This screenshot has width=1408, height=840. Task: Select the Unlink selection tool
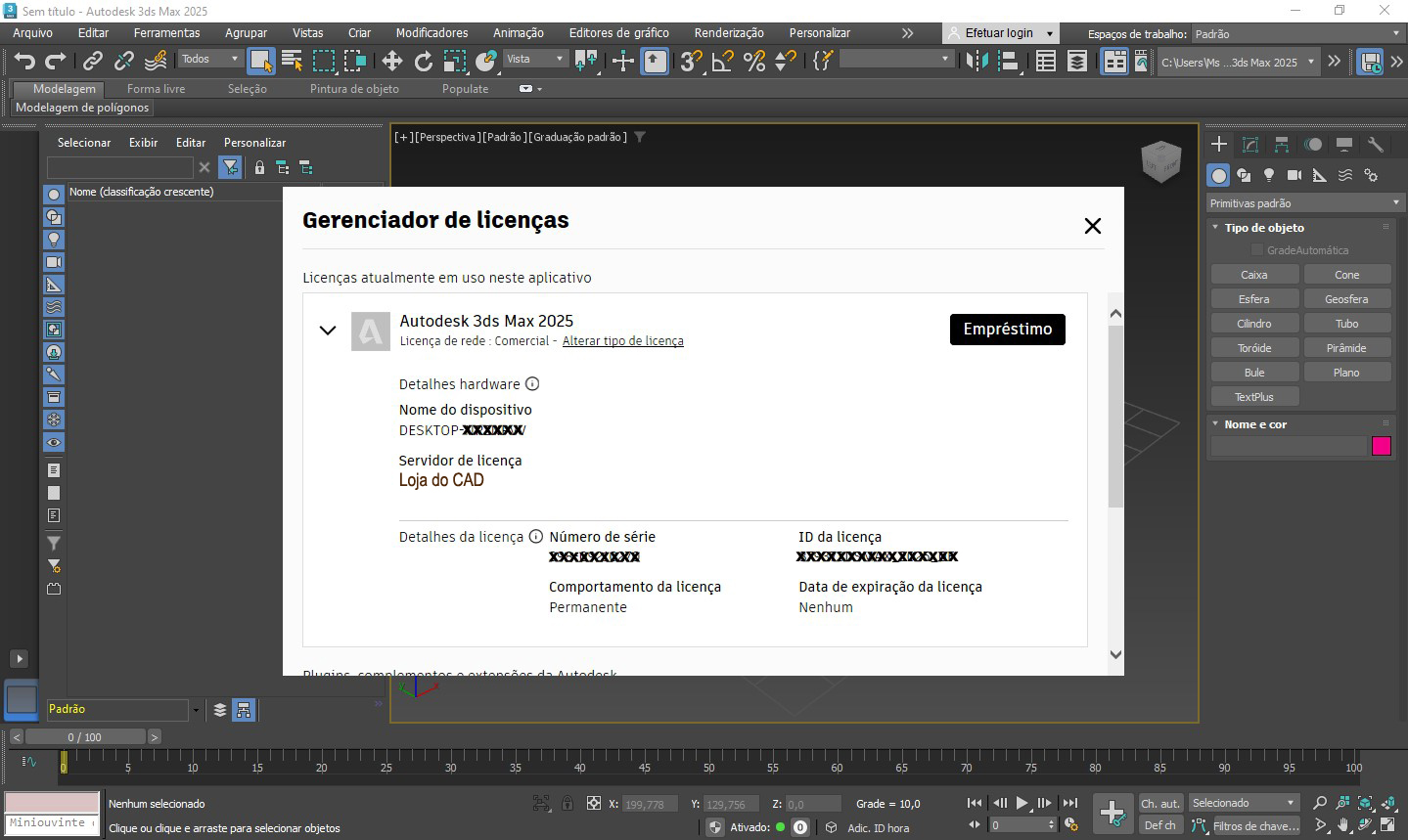[x=123, y=61]
